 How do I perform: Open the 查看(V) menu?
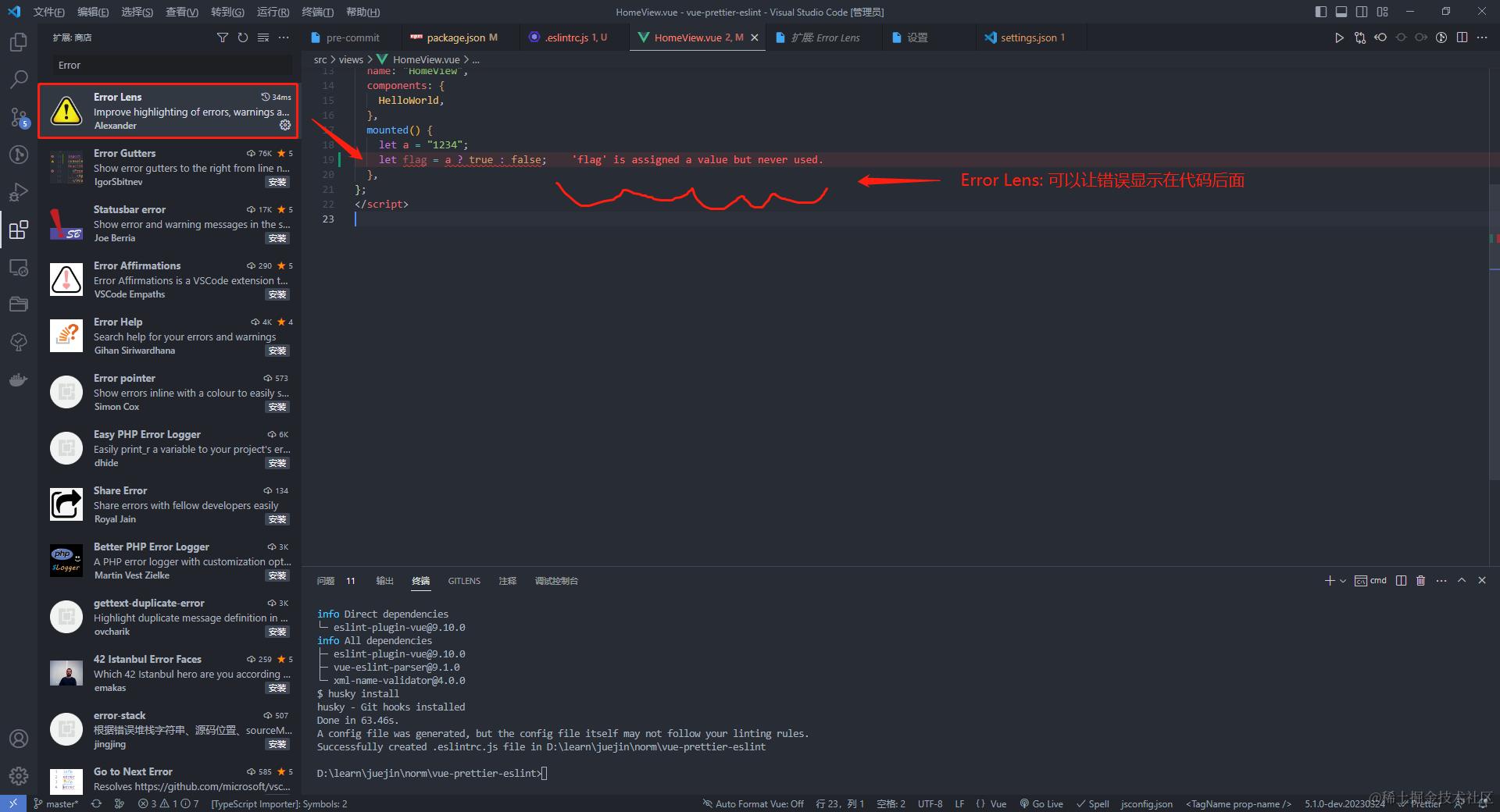coord(181,12)
